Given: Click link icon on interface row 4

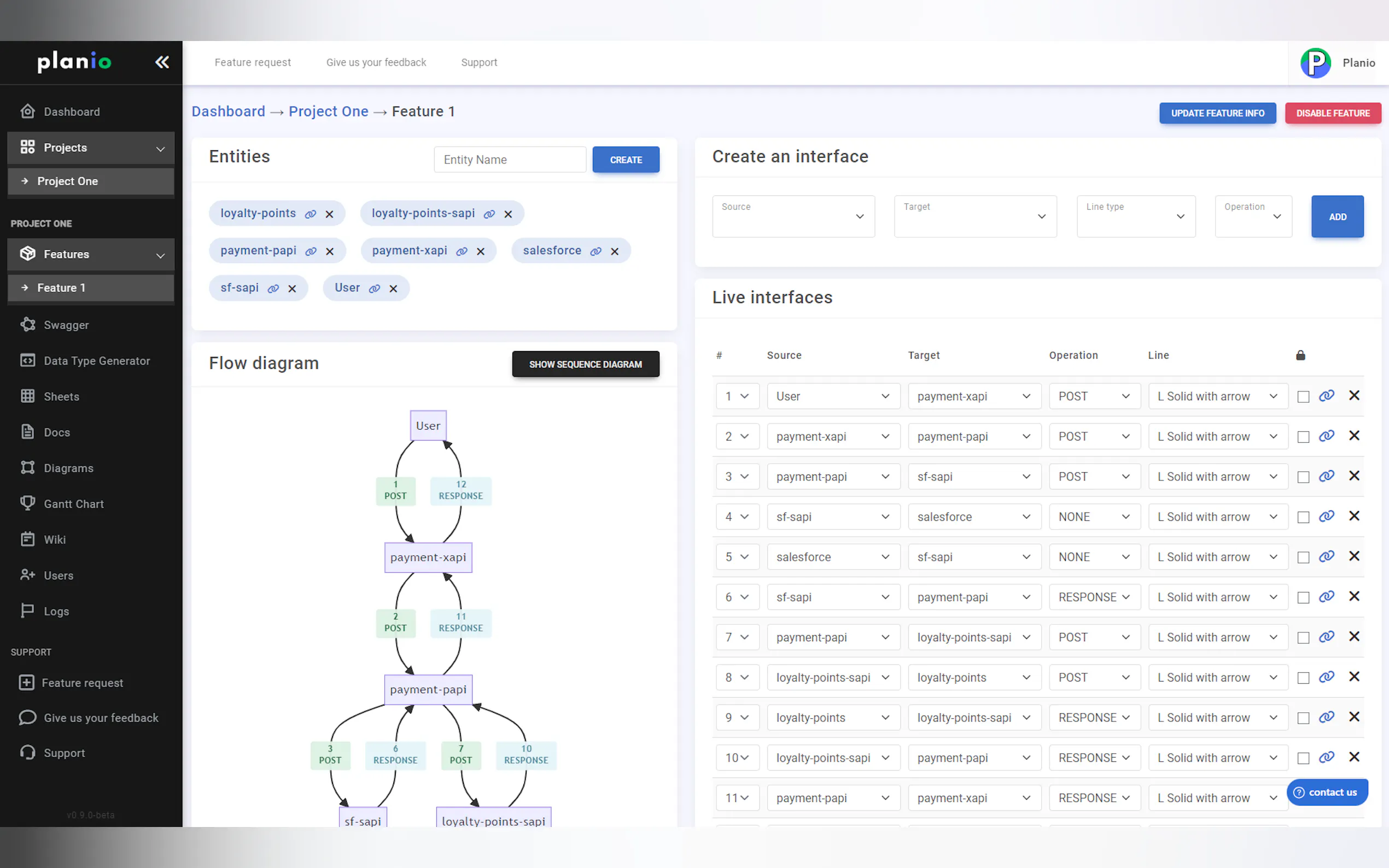Looking at the screenshot, I should (1326, 516).
